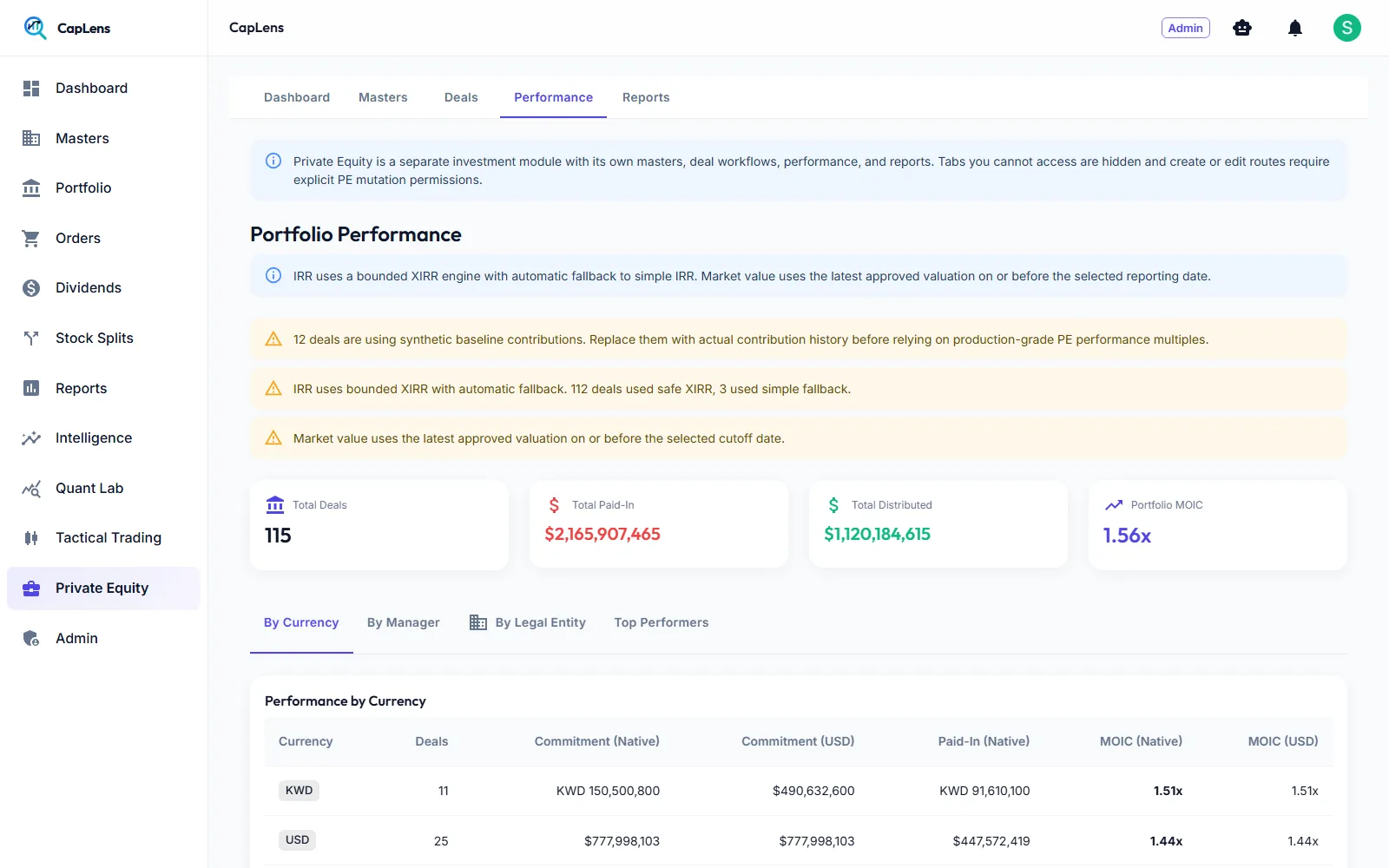This screenshot has width=1389, height=868.
Task: Open Quant Lab sidebar link
Action: tap(103, 489)
